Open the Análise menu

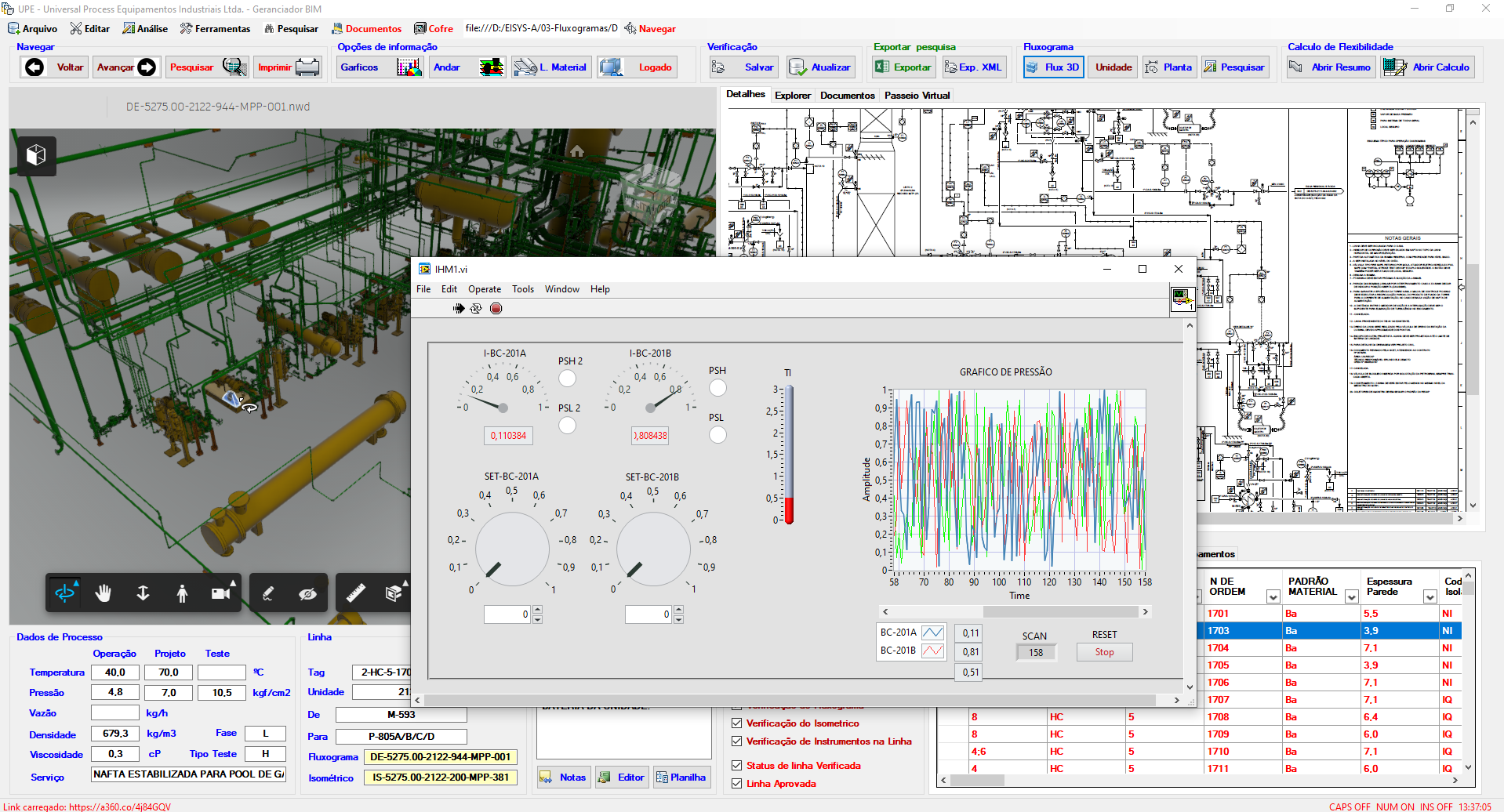point(146,29)
